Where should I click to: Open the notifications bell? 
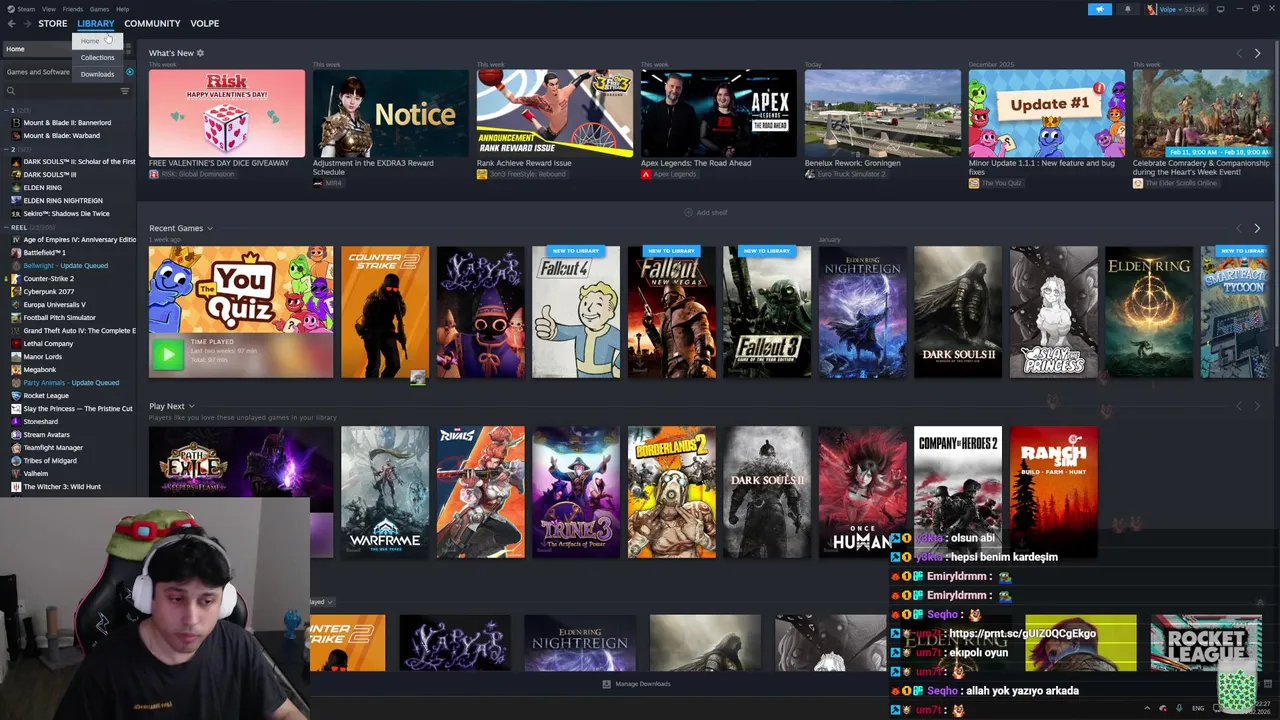pos(1127,9)
